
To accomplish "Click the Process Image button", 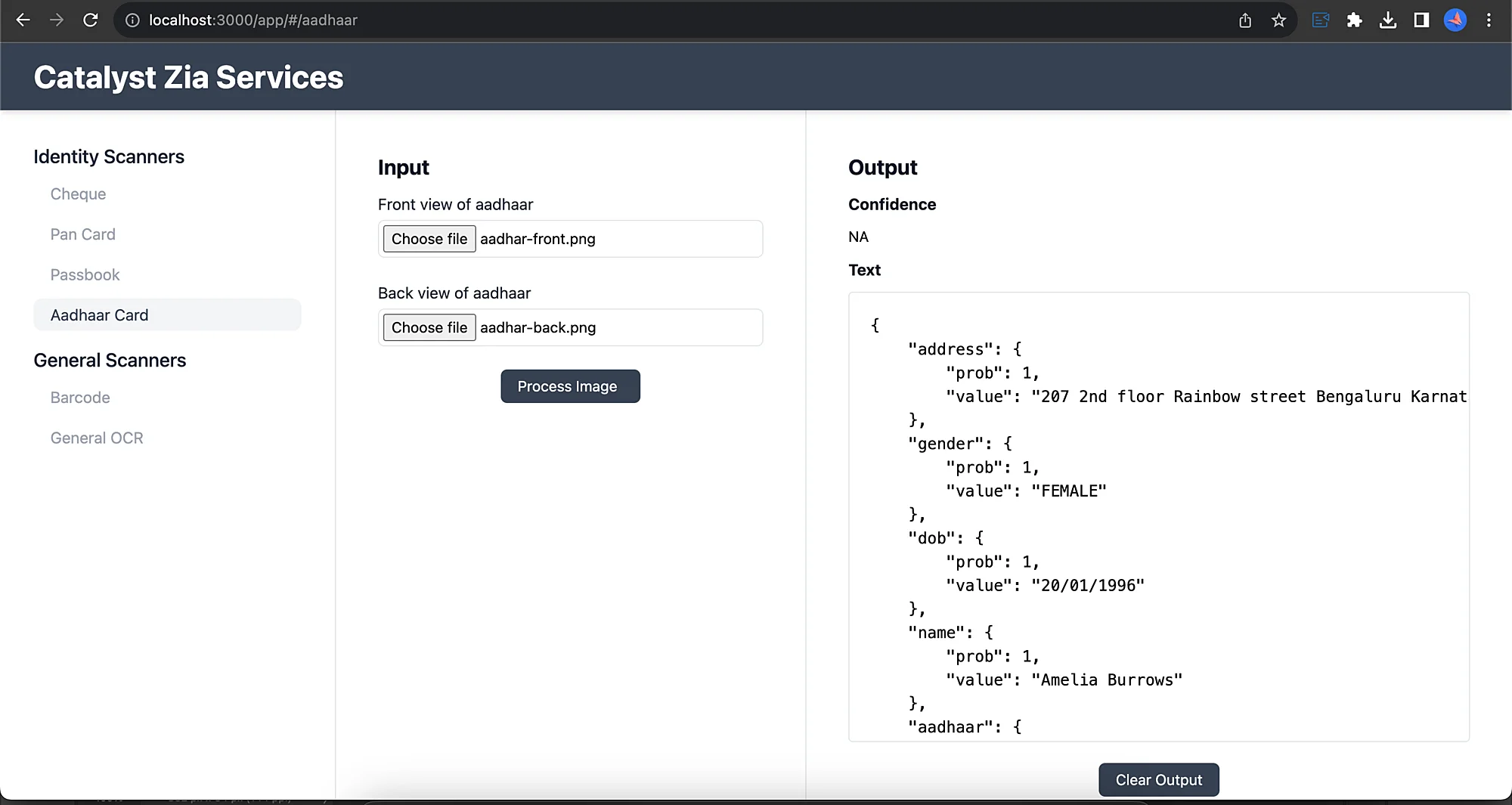I will tap(570, 386).
